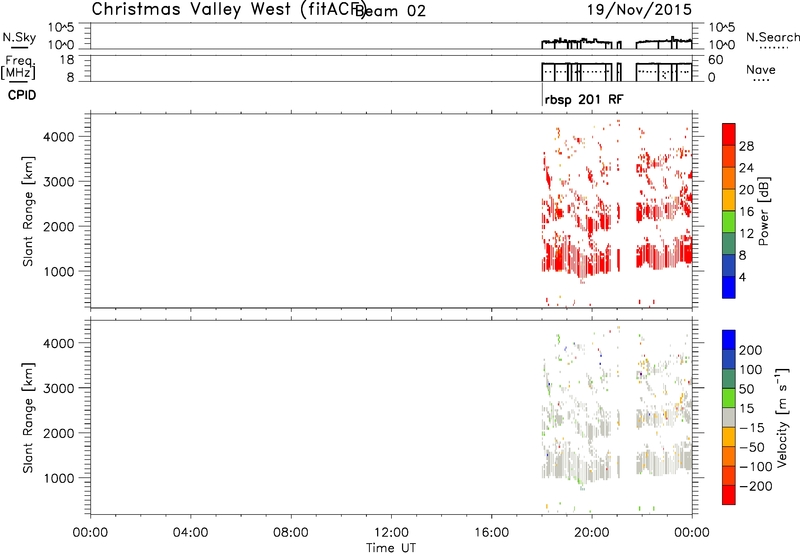800x554 pixels.
Task: Click the left '10^5' tick on the N.Sky axis
Action: point(61,28)
